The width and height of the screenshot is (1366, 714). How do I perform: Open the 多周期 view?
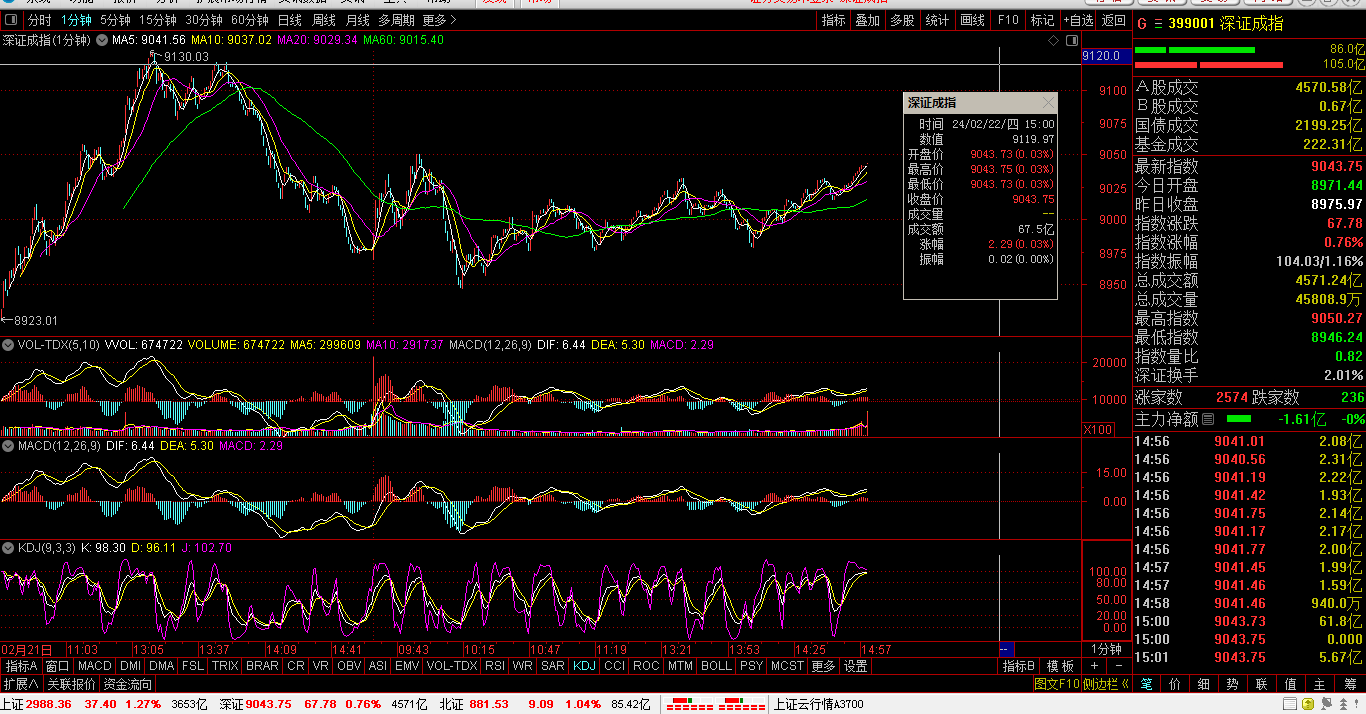(397, 20)
